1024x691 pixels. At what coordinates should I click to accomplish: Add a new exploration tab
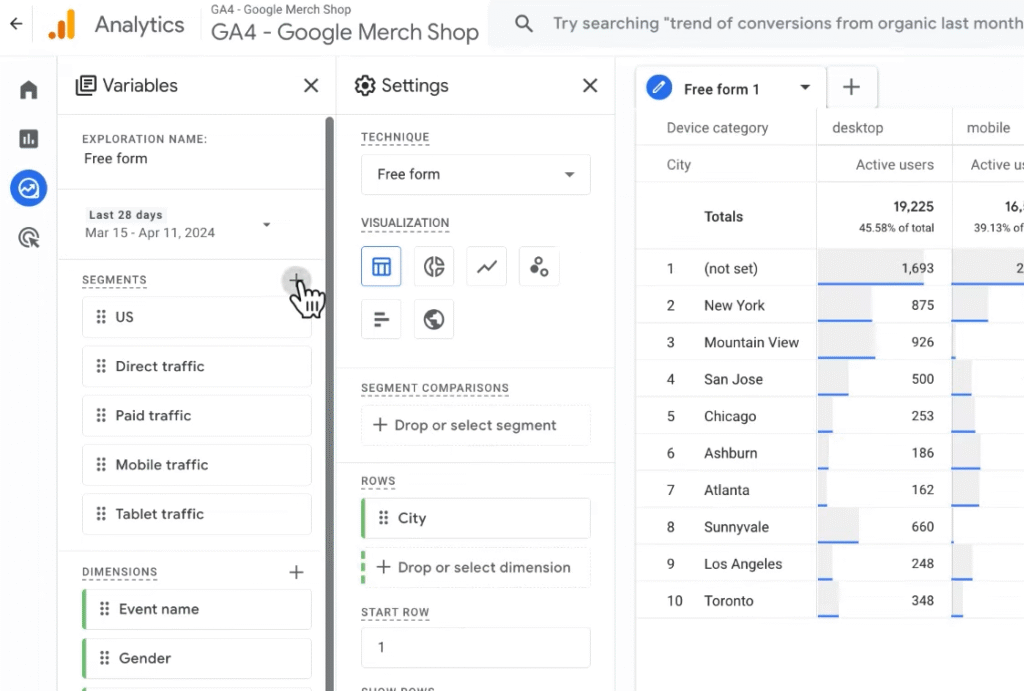tap(852, 87)
